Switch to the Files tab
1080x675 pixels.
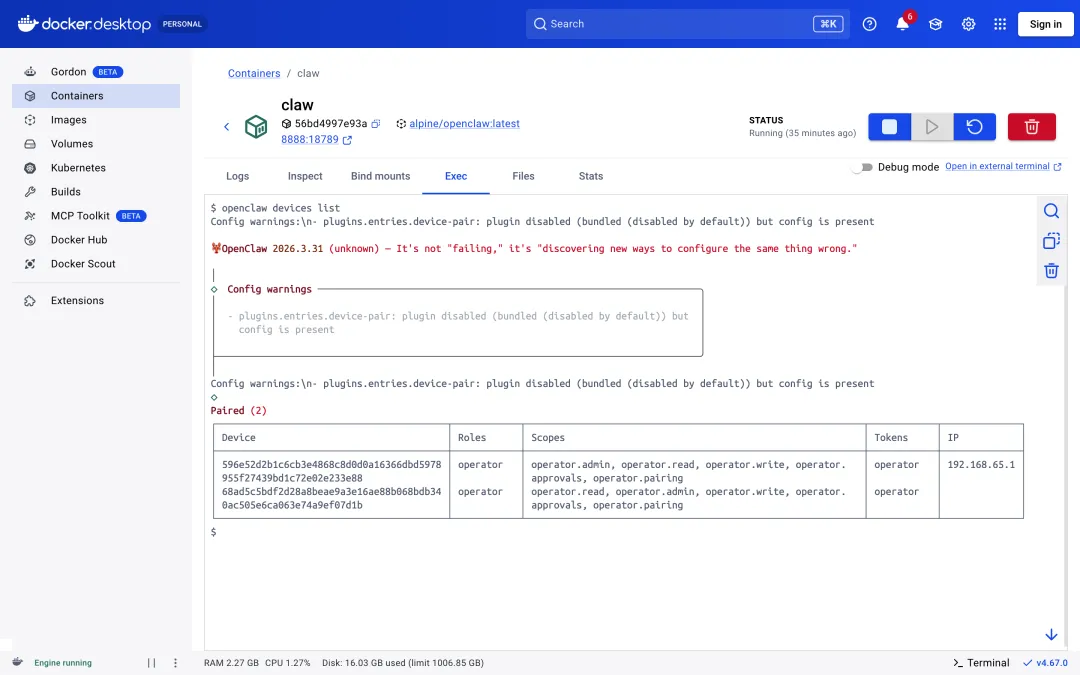point(523,176)
